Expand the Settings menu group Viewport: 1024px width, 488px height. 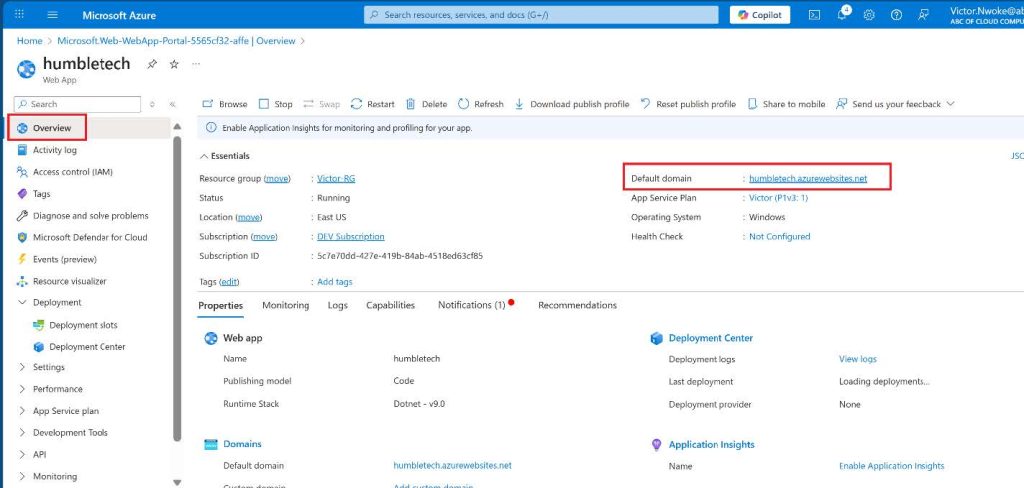pos(23,368)
